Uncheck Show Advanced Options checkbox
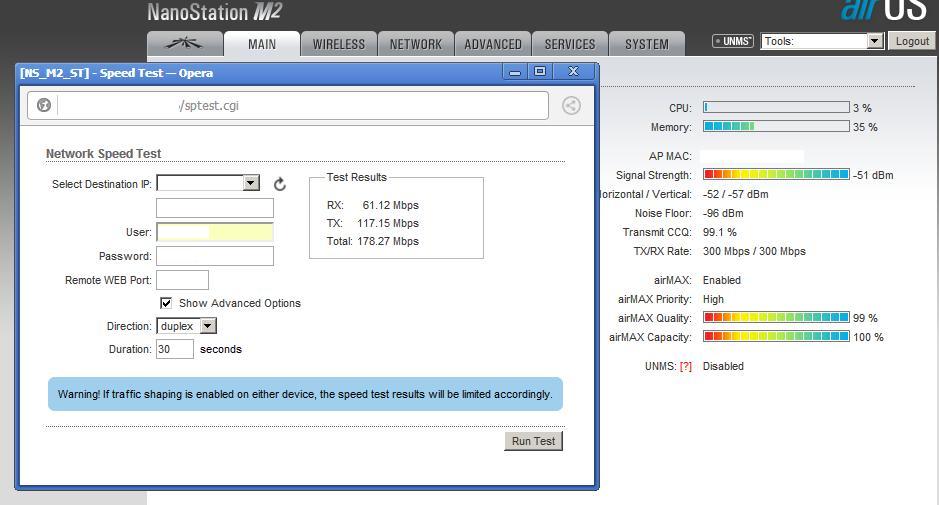 166,303
